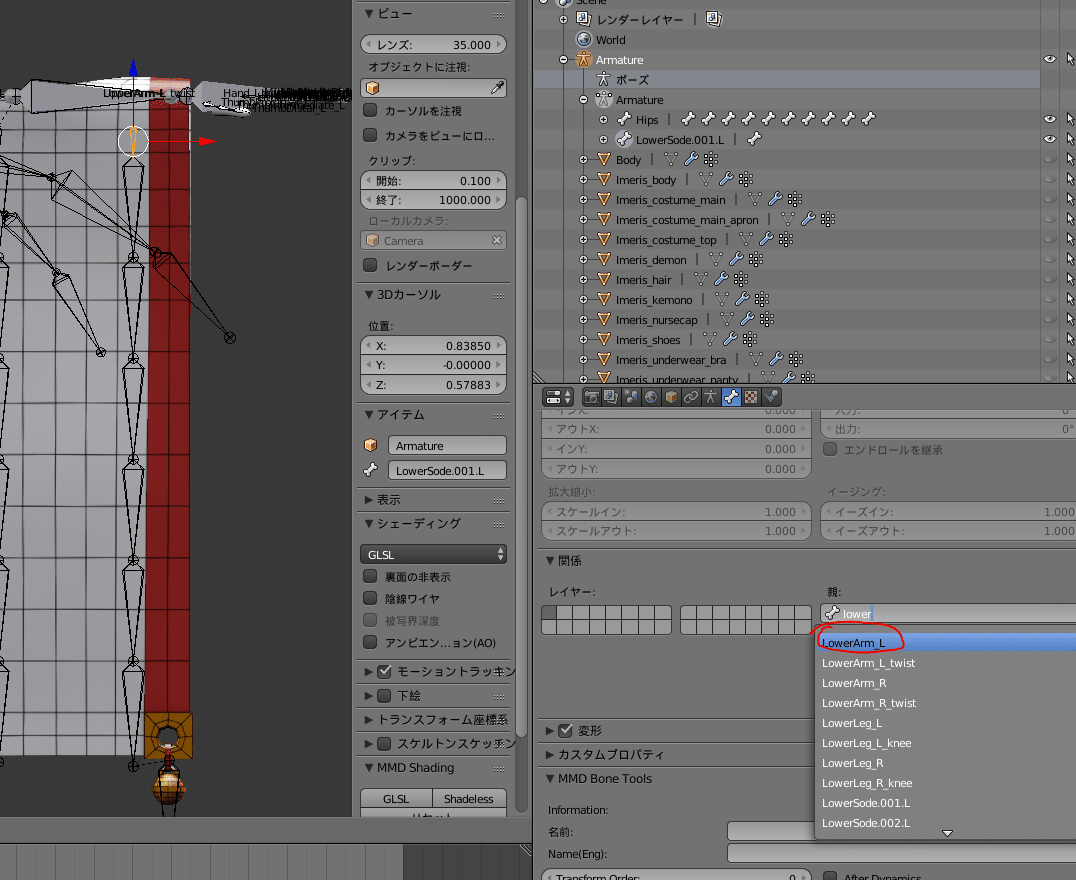Expand the カスタムプロパティ panel
The width and height of the screenshot is (1076, 880).
(550, 754)
